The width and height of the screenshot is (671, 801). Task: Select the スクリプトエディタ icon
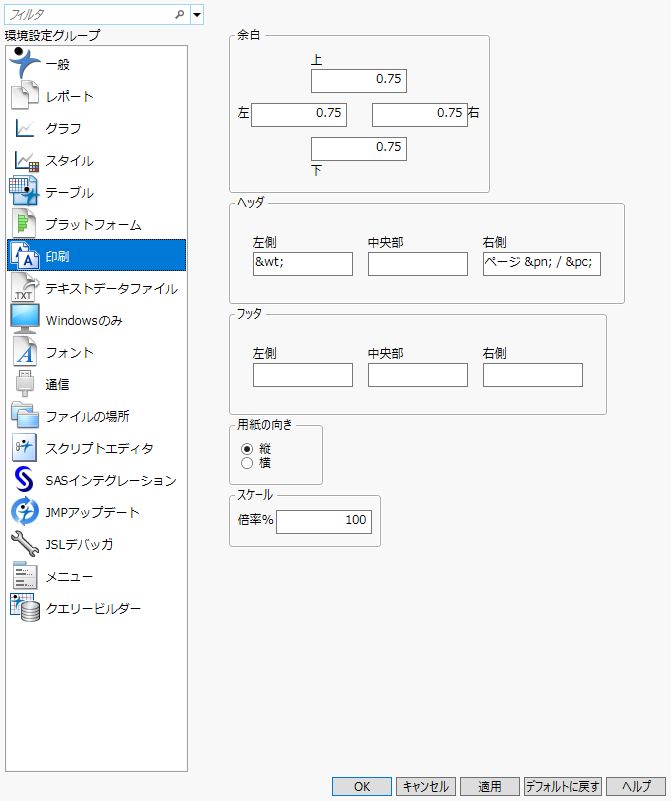[24, 447]
